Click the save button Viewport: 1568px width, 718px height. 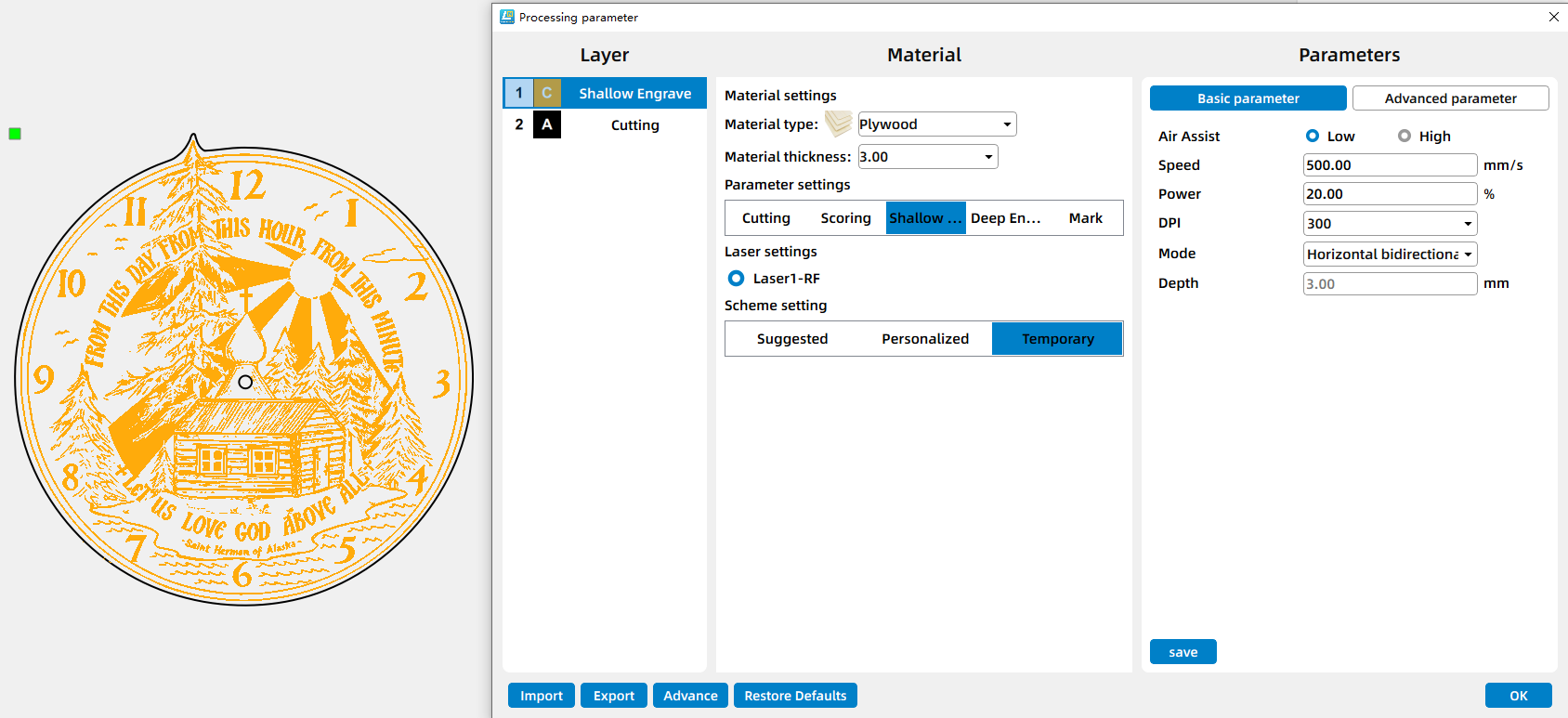pos(1183,652)
